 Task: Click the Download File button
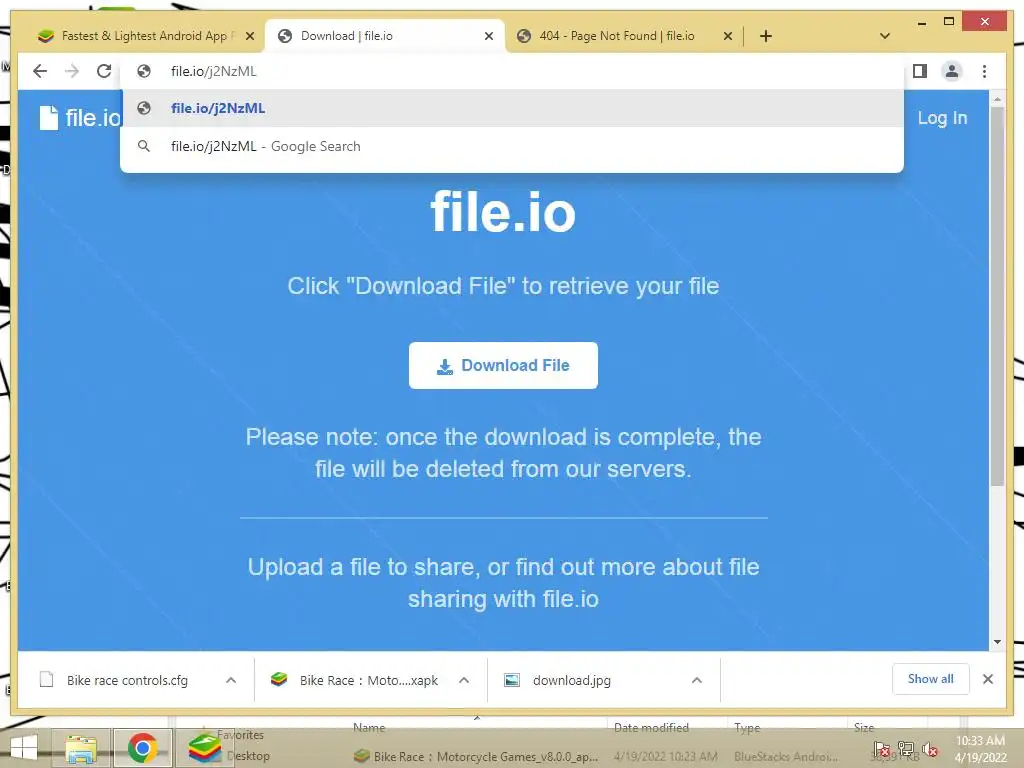pos(503,366)
